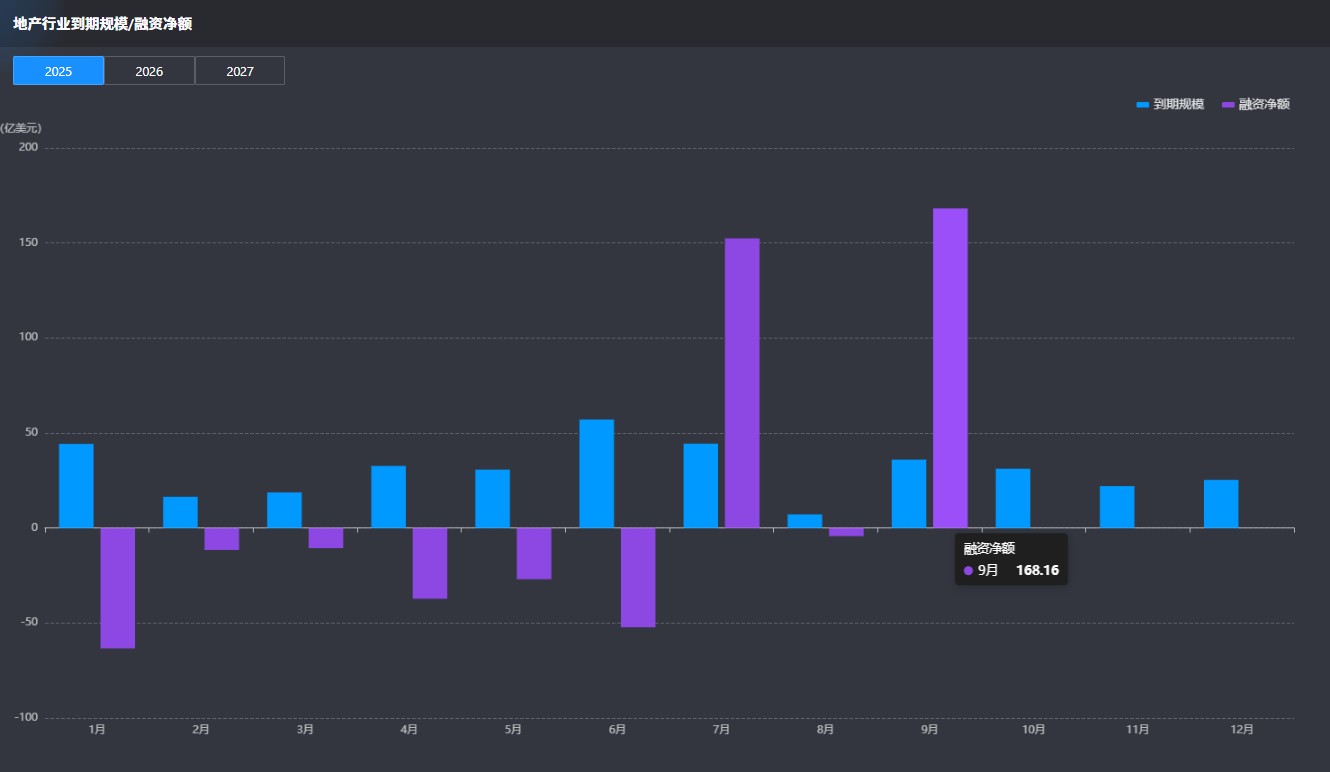Screen dimensions: 1330x772
Task: Click the purple January negative bar
Action: (x=118, y=588)
